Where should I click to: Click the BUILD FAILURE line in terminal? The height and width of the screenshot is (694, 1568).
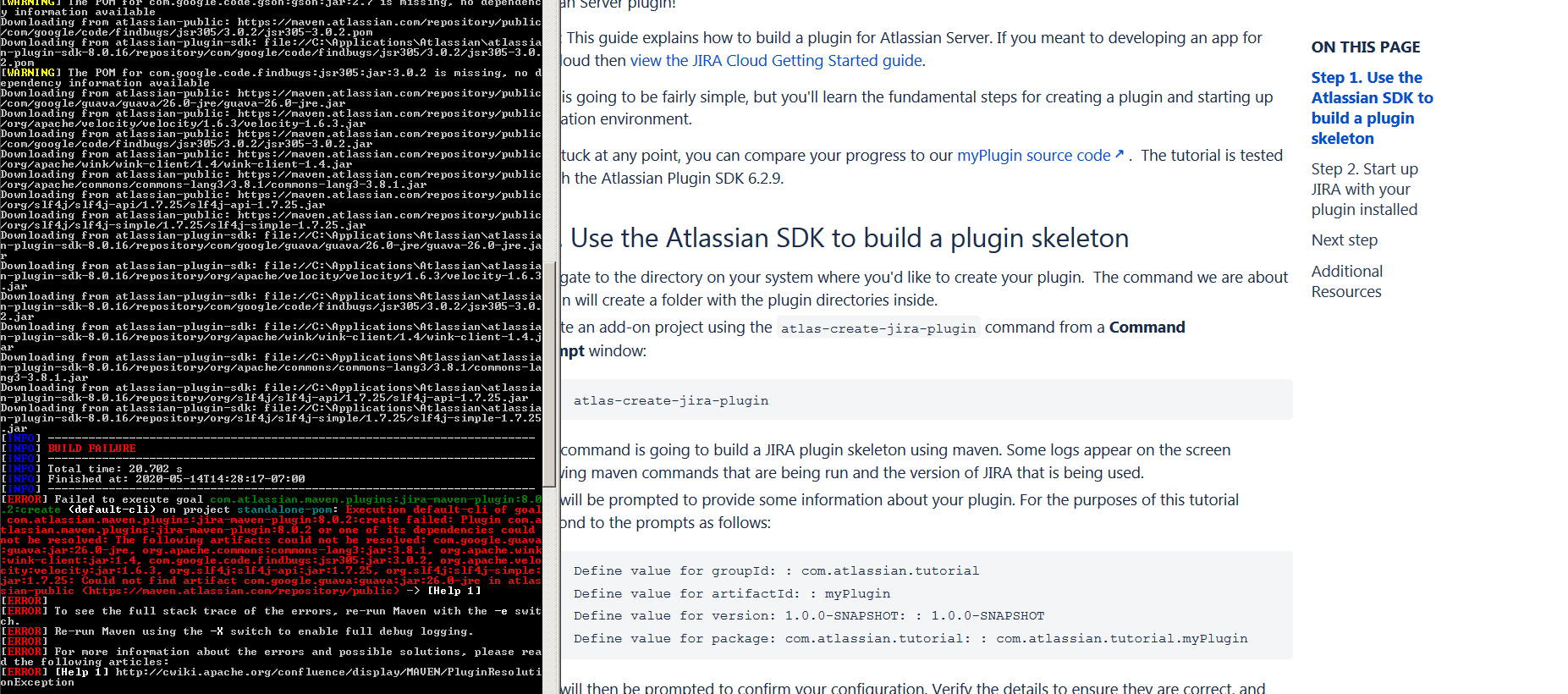tap(91, 449)
